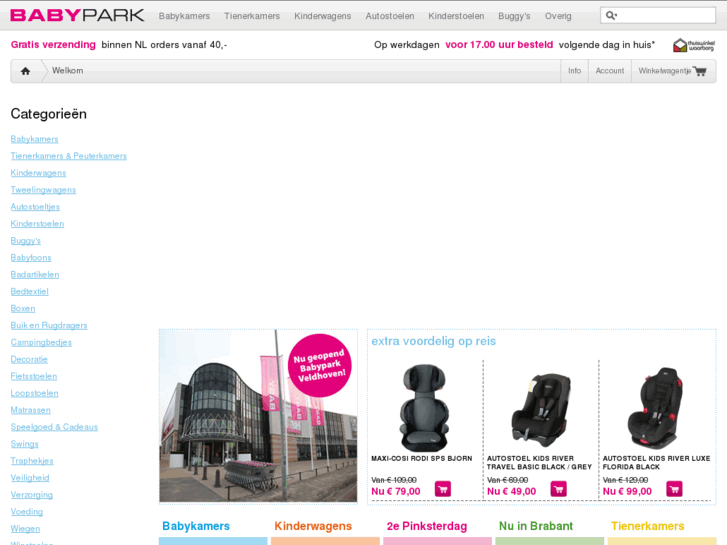This screenshot has width=727, height=545.
Task: View Kids River Luxe Florida seat image
Action: (x=656, y=409)
